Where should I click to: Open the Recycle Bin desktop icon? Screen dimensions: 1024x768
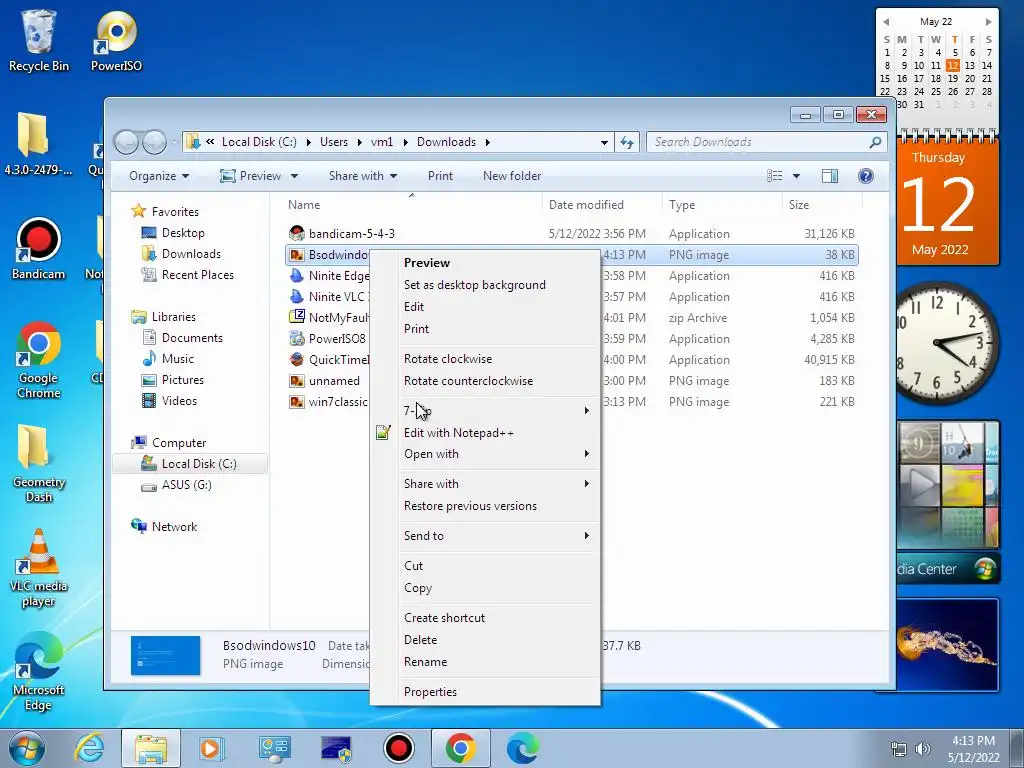(x=39, y=39)
